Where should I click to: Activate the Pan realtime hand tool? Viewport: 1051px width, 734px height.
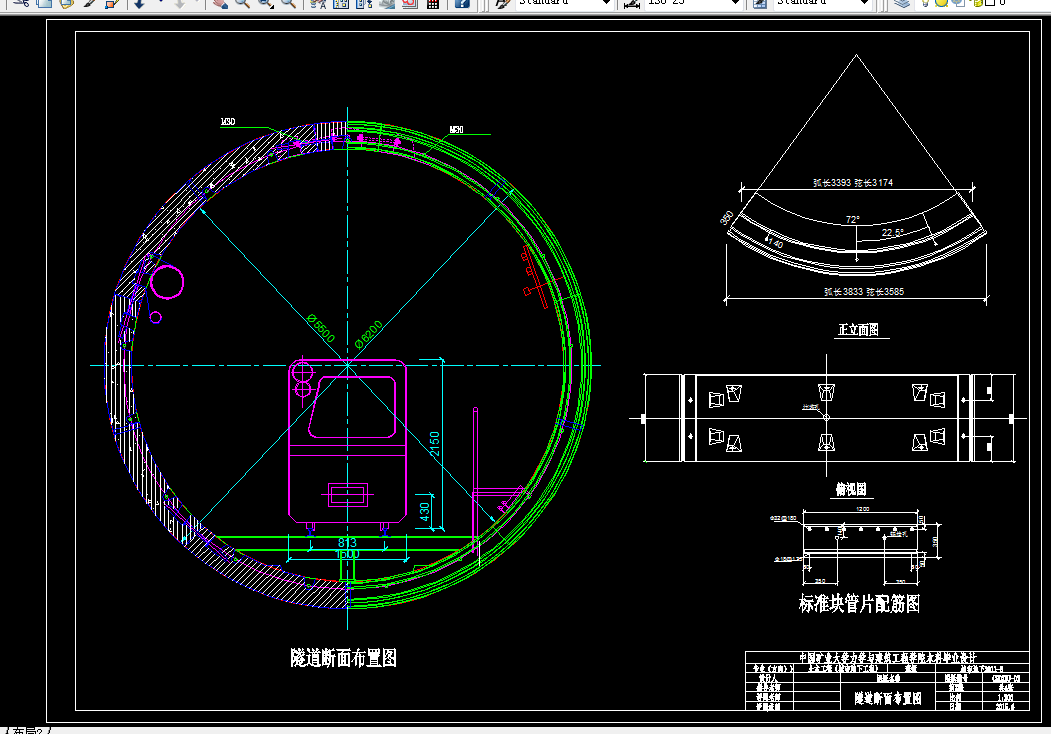coord(220,3)
